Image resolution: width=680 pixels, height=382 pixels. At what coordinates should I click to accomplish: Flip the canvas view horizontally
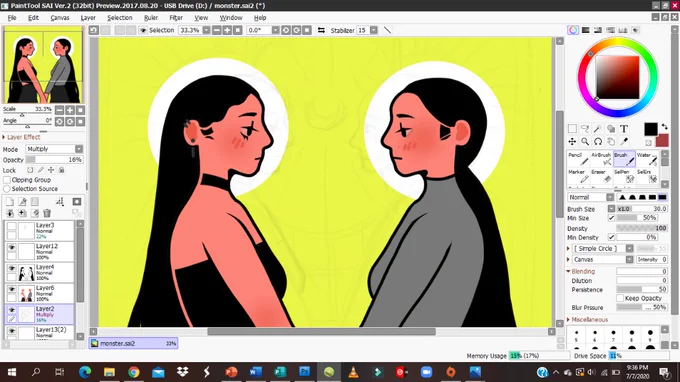pyautogui.click(x=321, y=30)
